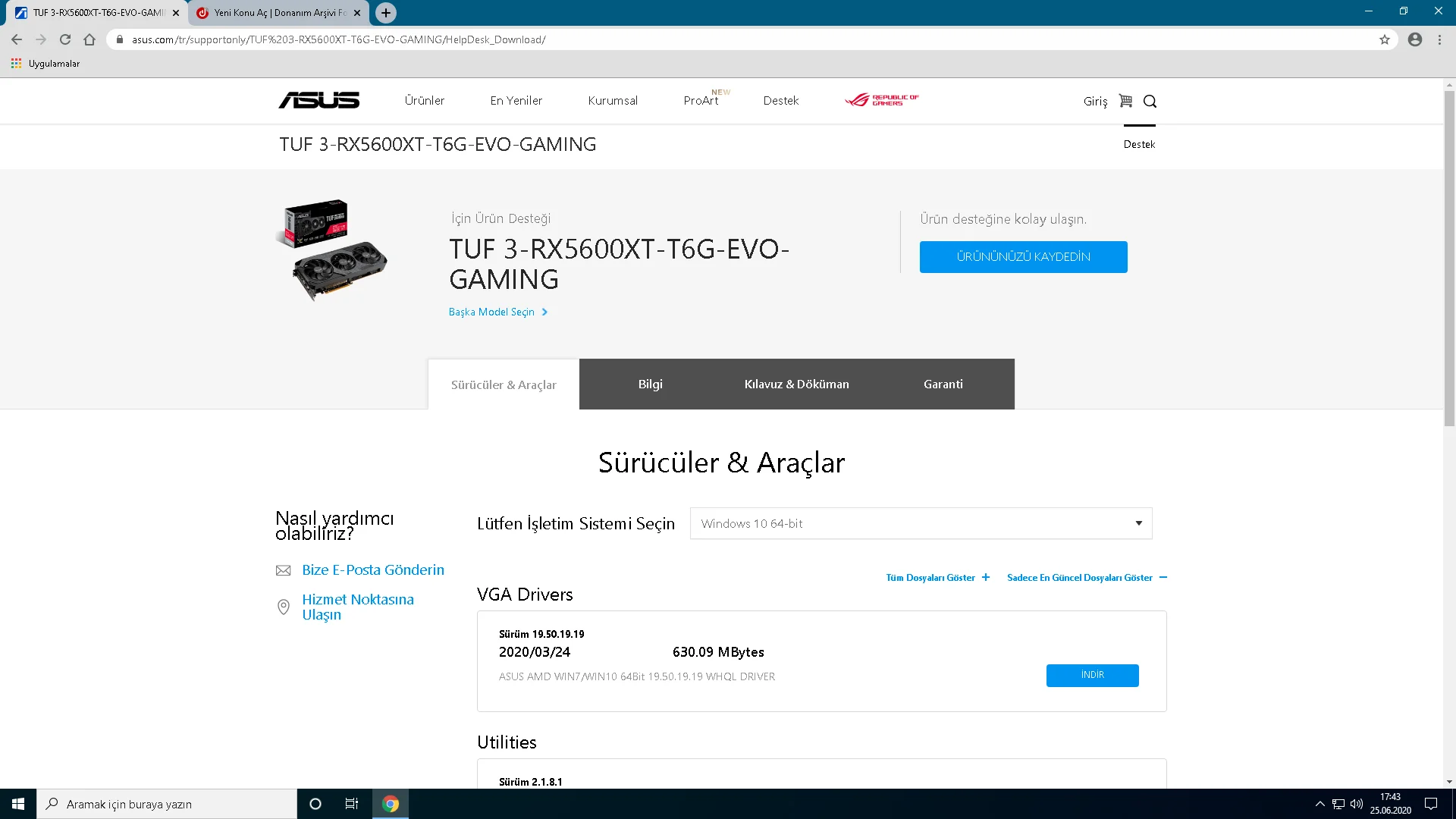The image size is (1456, 819).
Task: Click the page vertical scrollbar thumb
Action: point(1449,258)
